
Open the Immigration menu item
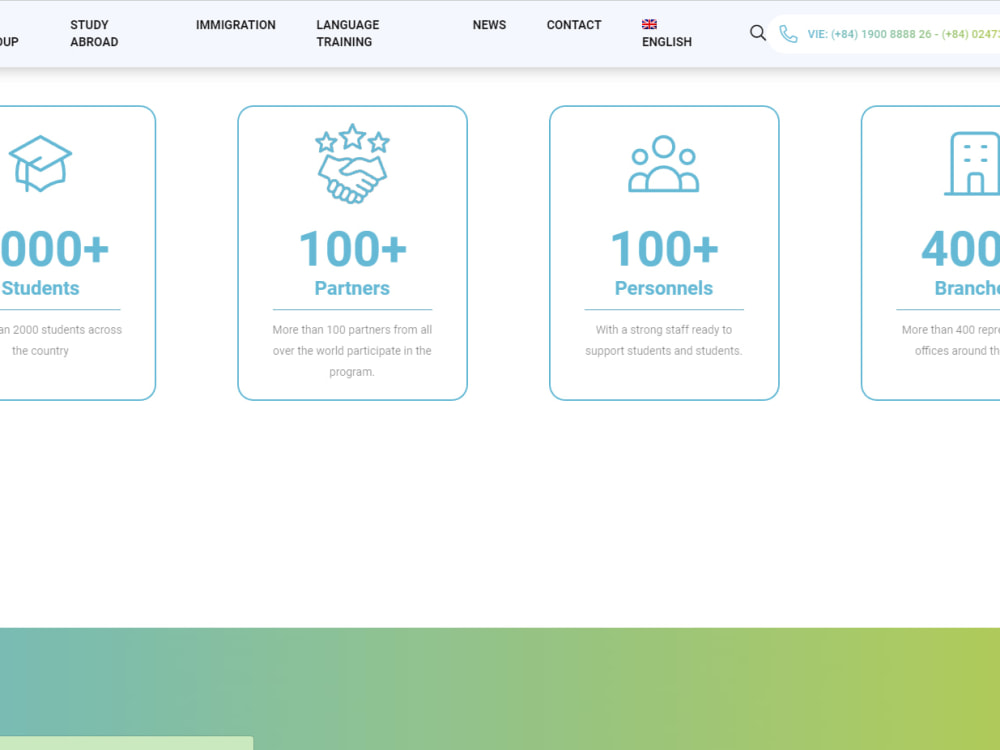click(x=235, y=25)
